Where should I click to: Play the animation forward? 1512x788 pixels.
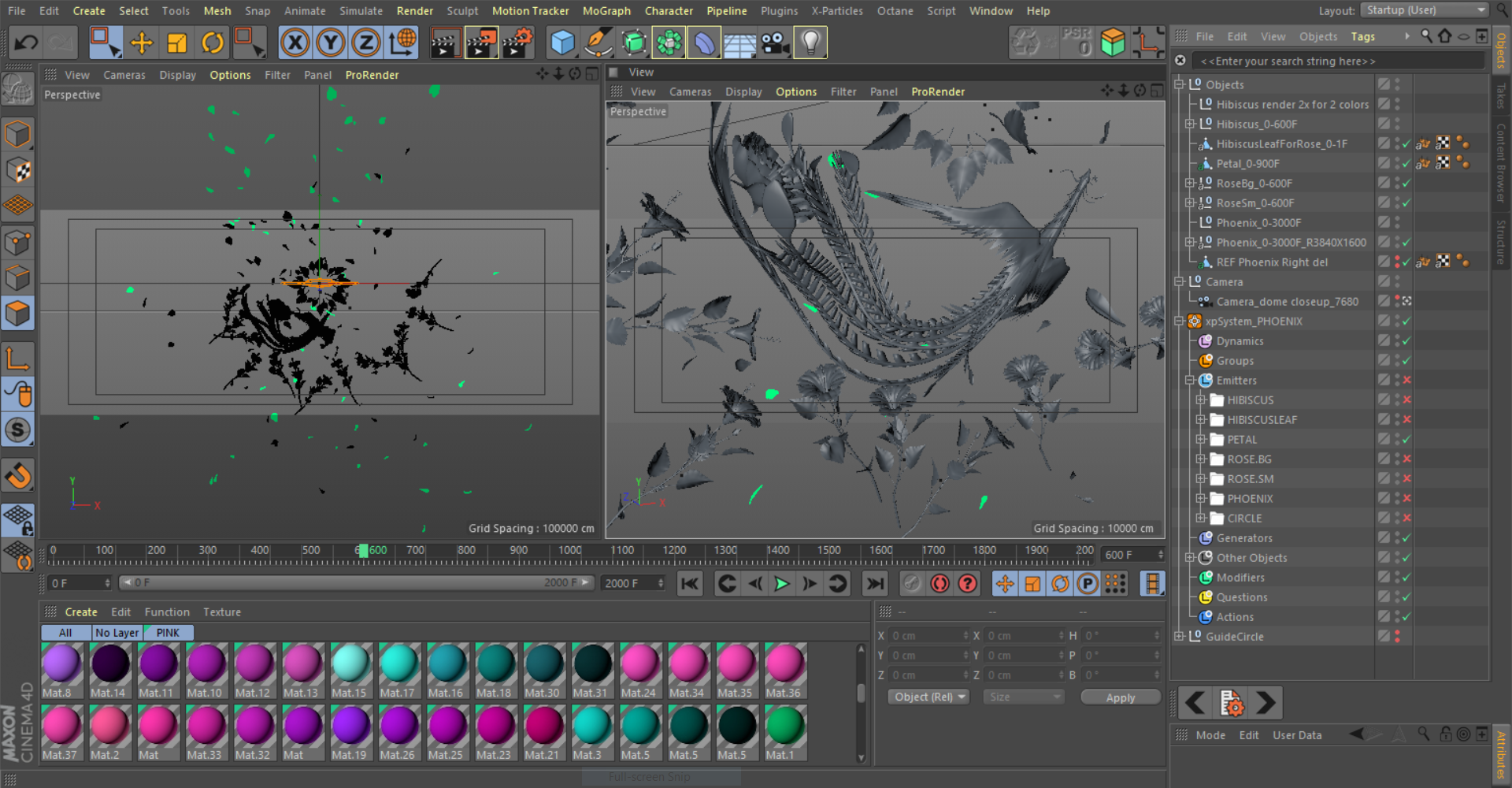781,584
